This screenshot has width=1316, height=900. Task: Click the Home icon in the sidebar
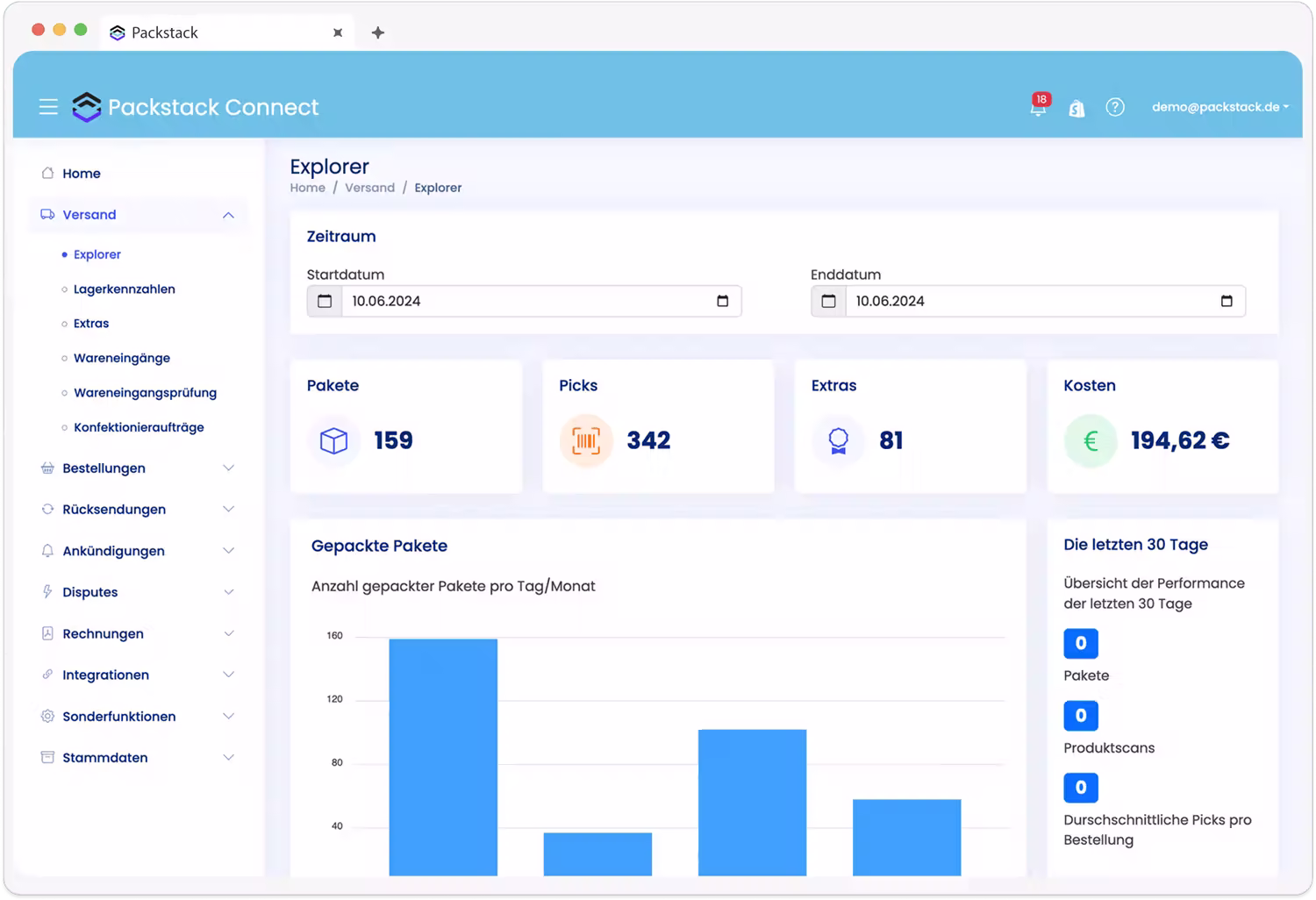click(x=47, y=173)
